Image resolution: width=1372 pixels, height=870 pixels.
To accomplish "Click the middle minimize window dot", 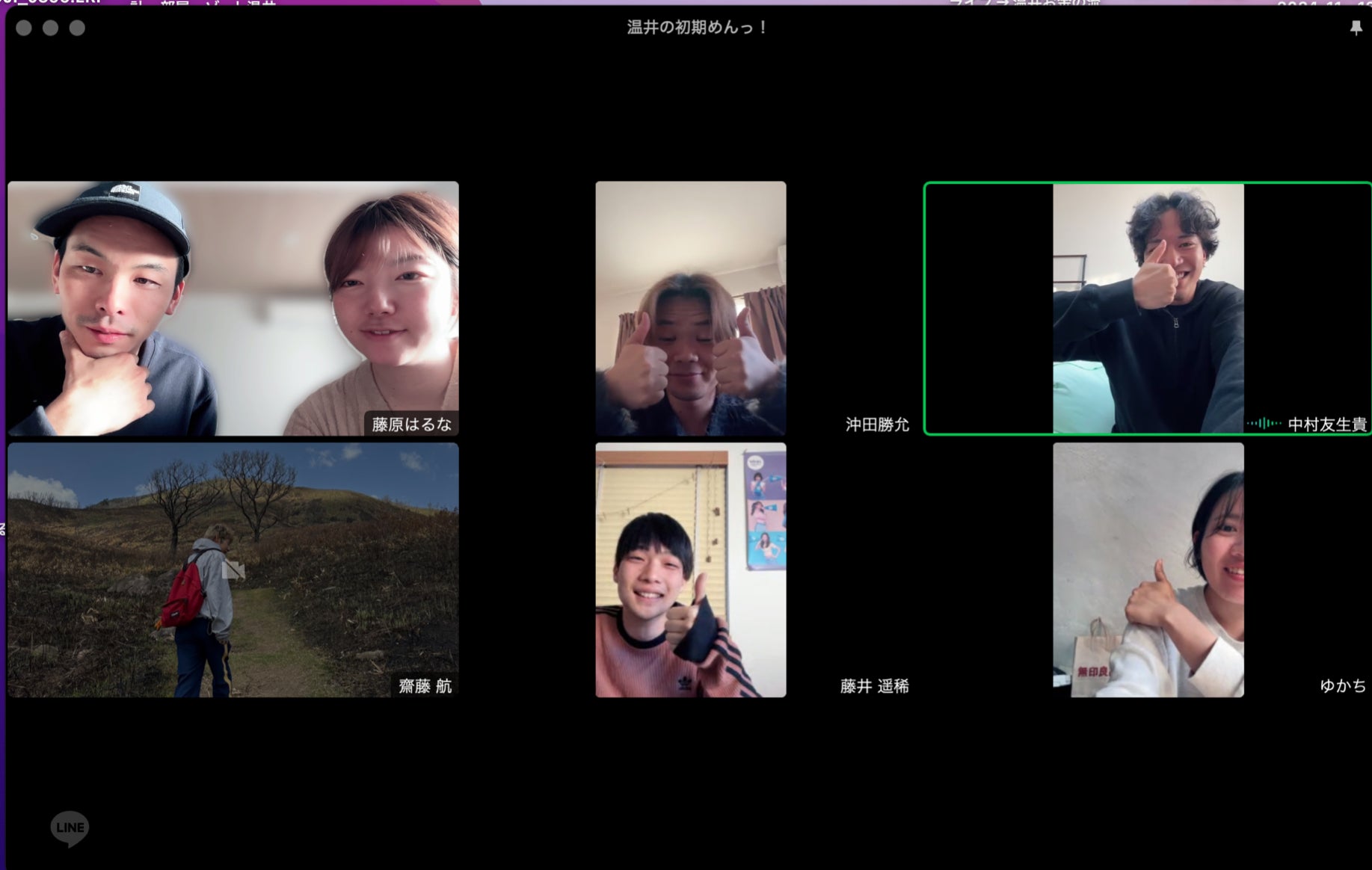I will pos(51,28).
